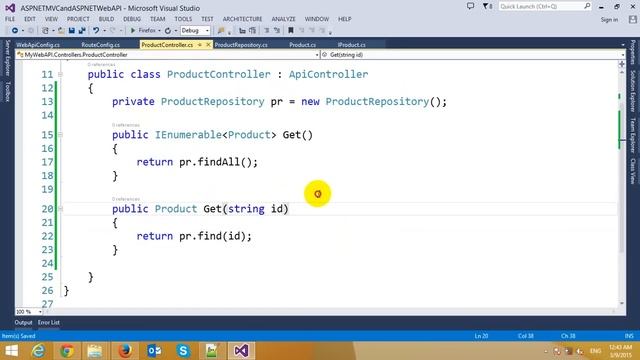Click the Refresh browser circular arrow icon
640x360 pixels.
[168, 31]
